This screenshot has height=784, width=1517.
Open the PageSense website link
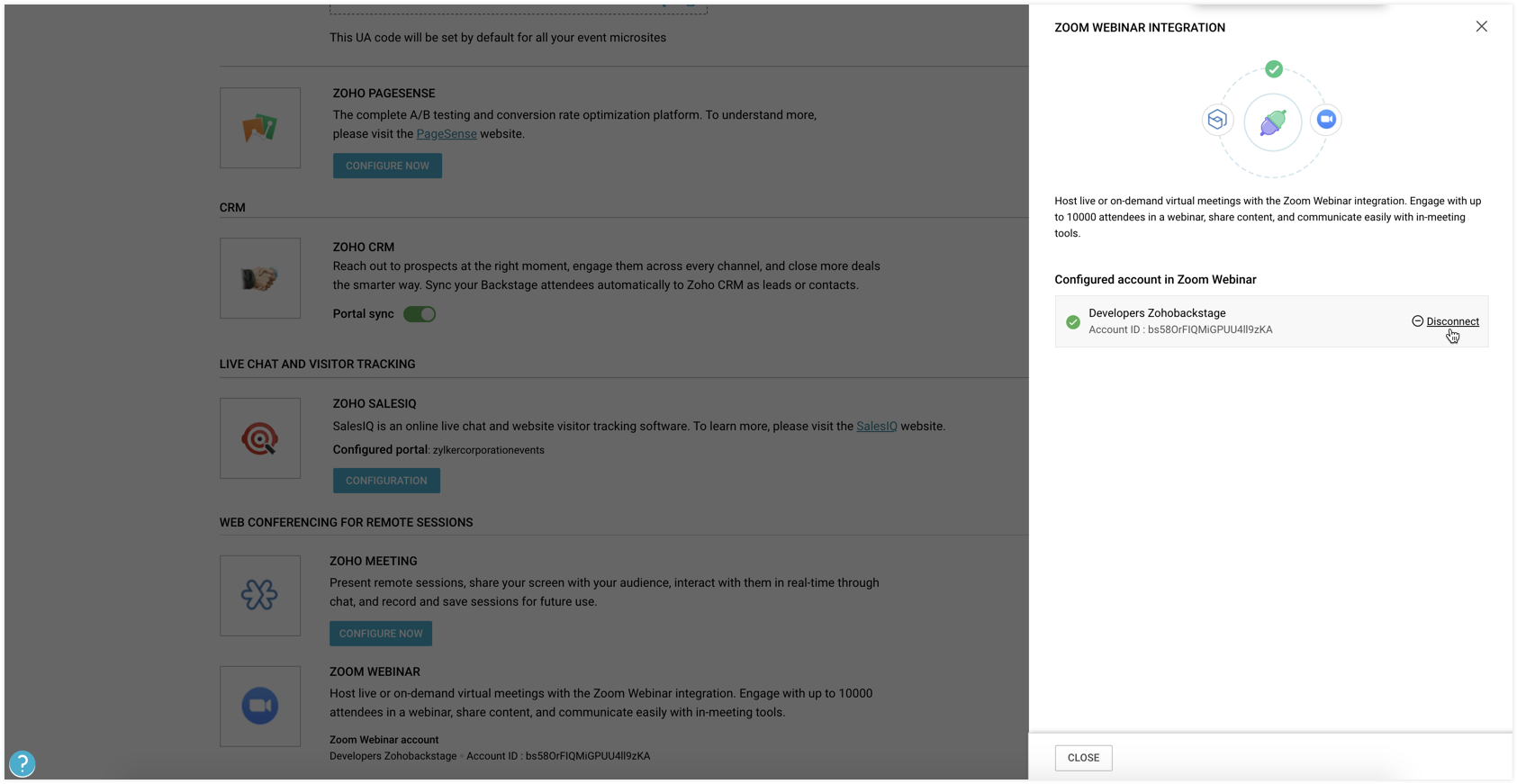(447, 134)
